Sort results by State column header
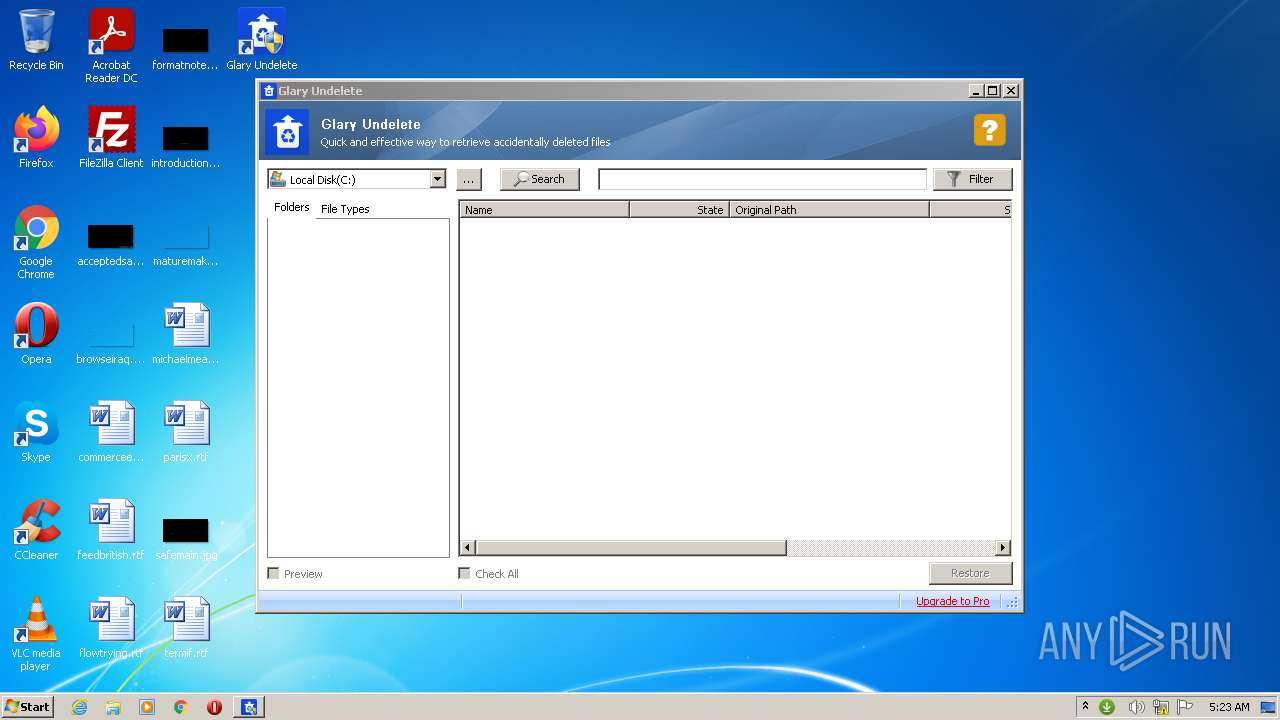1280x720 pixels. (679, 210)
